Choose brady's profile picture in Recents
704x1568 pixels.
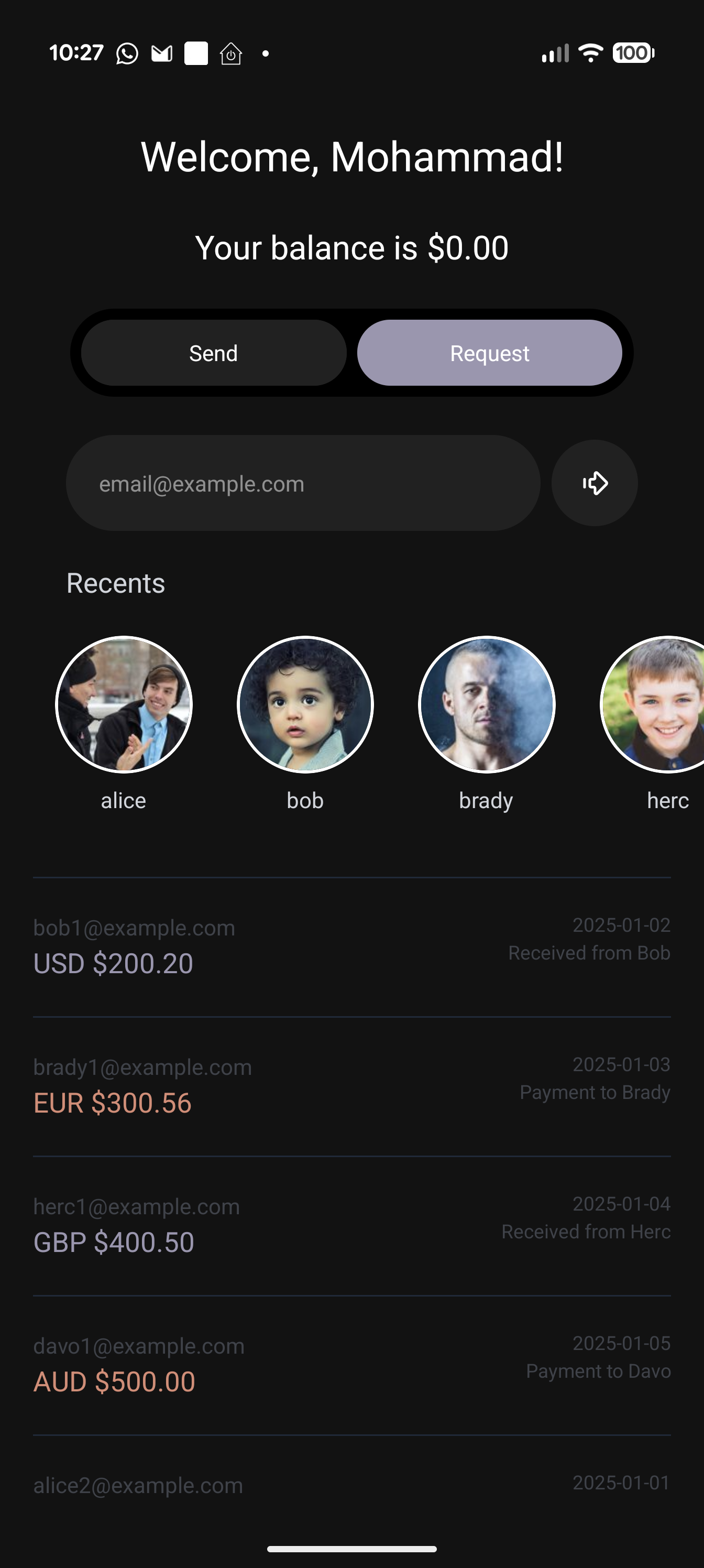tap(487, 705)
